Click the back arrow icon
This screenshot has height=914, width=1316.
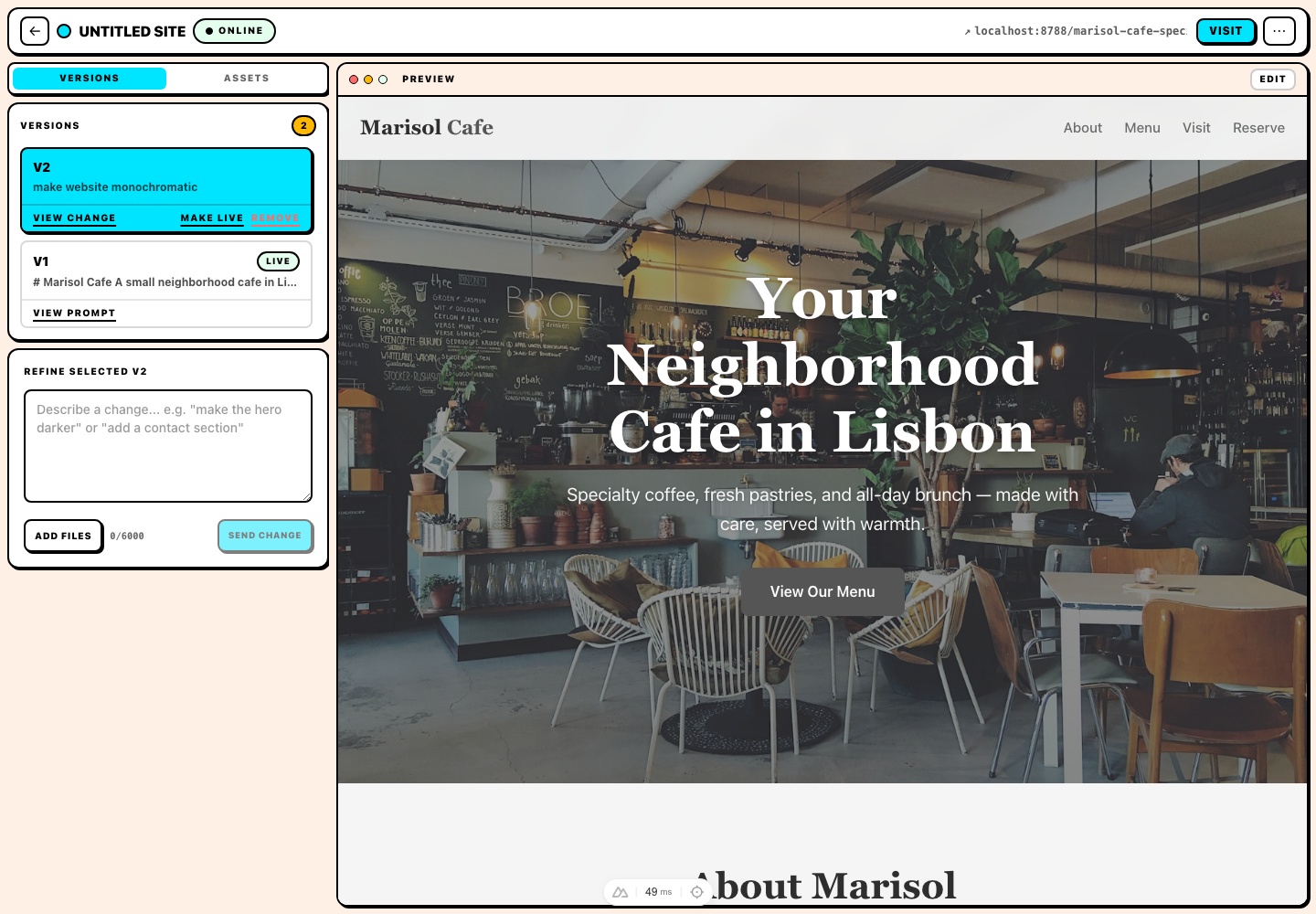(x=35, y=31)
